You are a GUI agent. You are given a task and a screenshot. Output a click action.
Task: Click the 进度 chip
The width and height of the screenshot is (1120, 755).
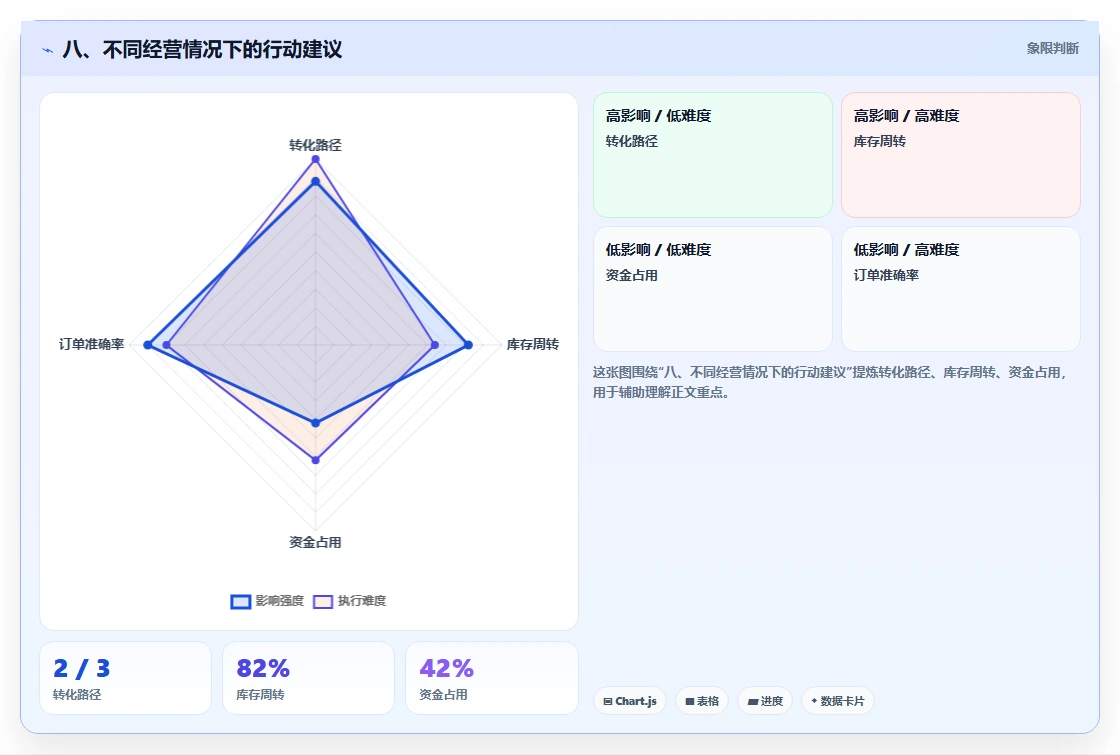(x=765, y=701)
